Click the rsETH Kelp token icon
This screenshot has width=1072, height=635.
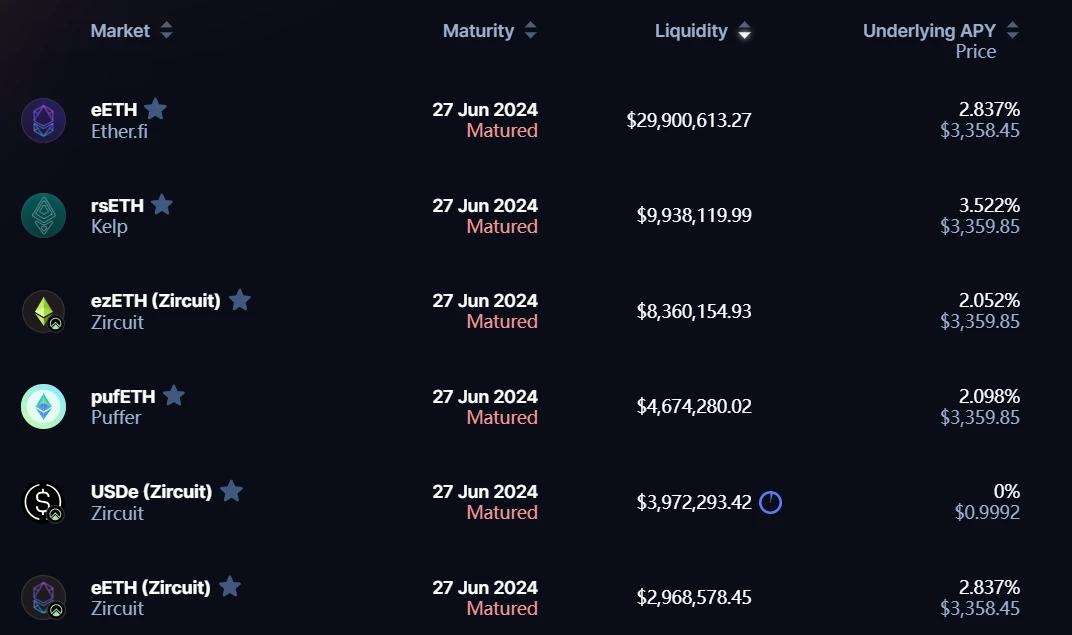(x=43, y=216)
